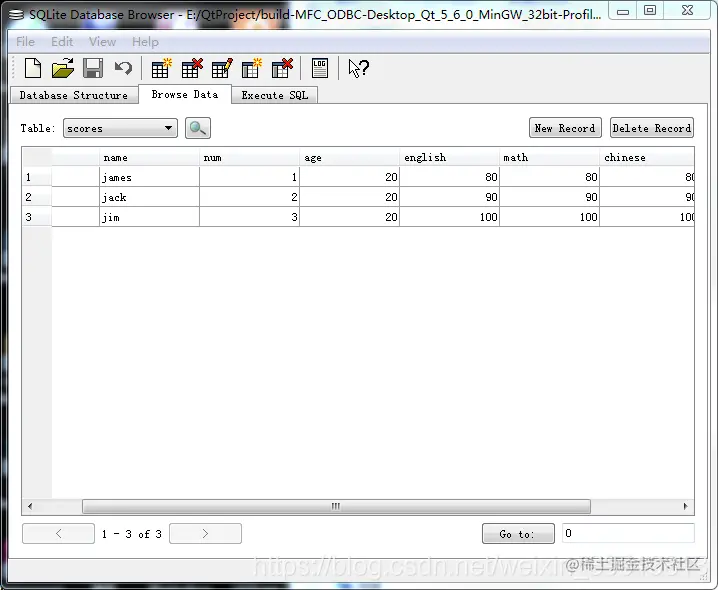
Task: Select the cell containing james
Action: coord(149,177)
